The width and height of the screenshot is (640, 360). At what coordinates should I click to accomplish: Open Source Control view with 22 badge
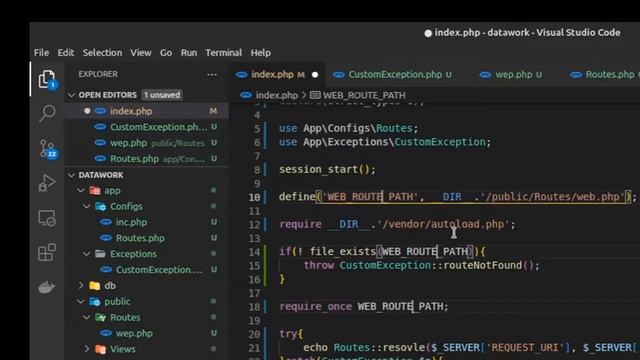point(47,149)
